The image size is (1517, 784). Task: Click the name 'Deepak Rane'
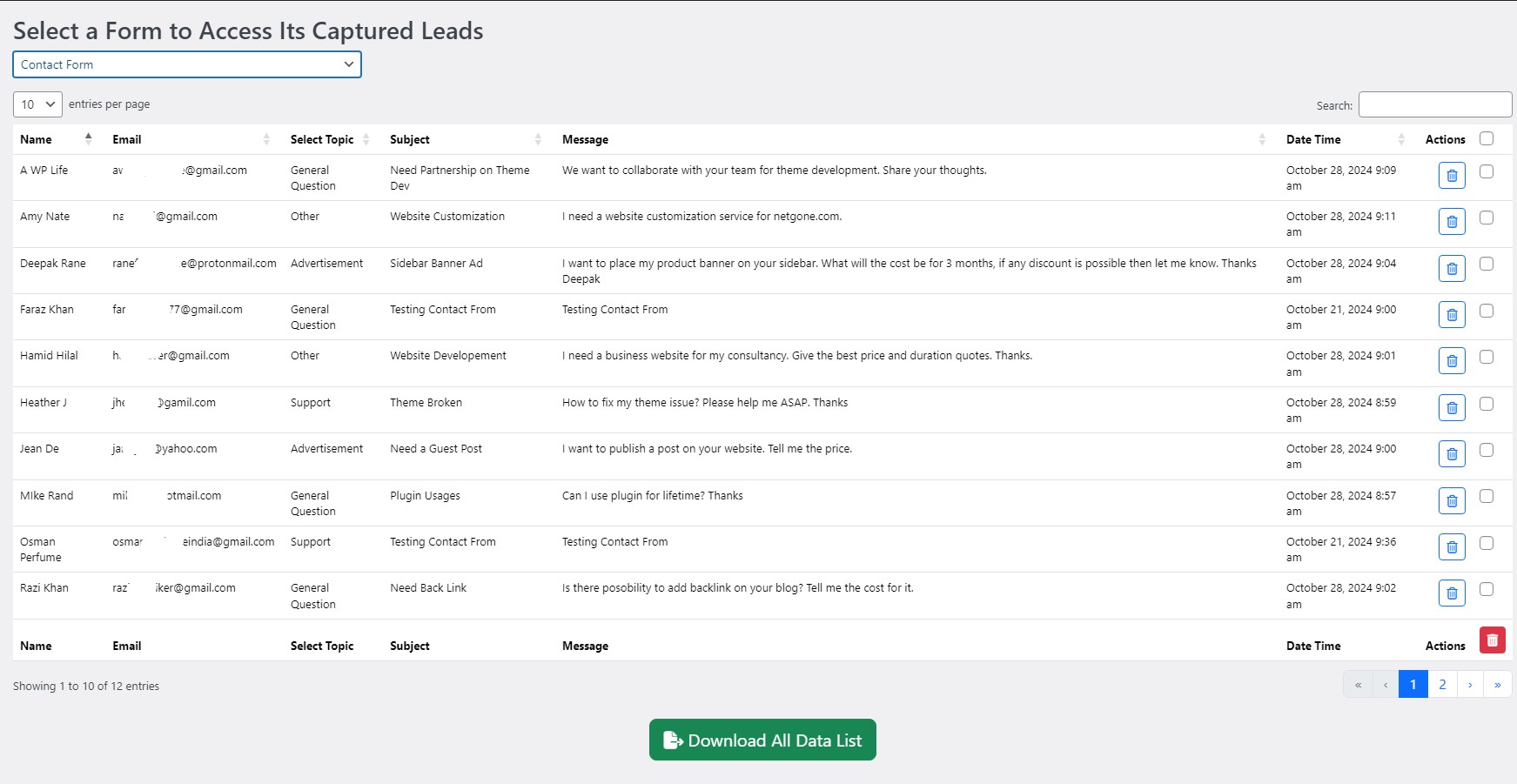point(53,263)
